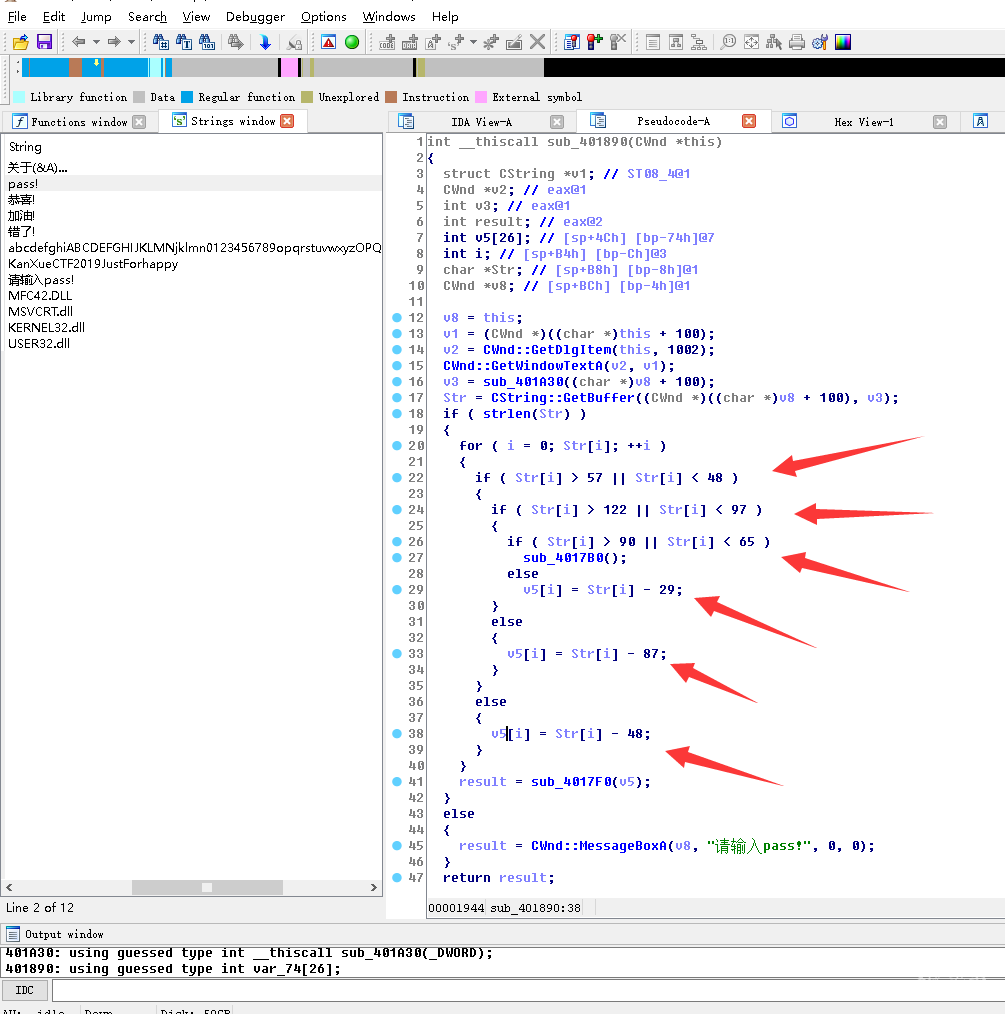1005x1014 pixels.
Task: Click the IDC button in output bar
Action: 25,990
